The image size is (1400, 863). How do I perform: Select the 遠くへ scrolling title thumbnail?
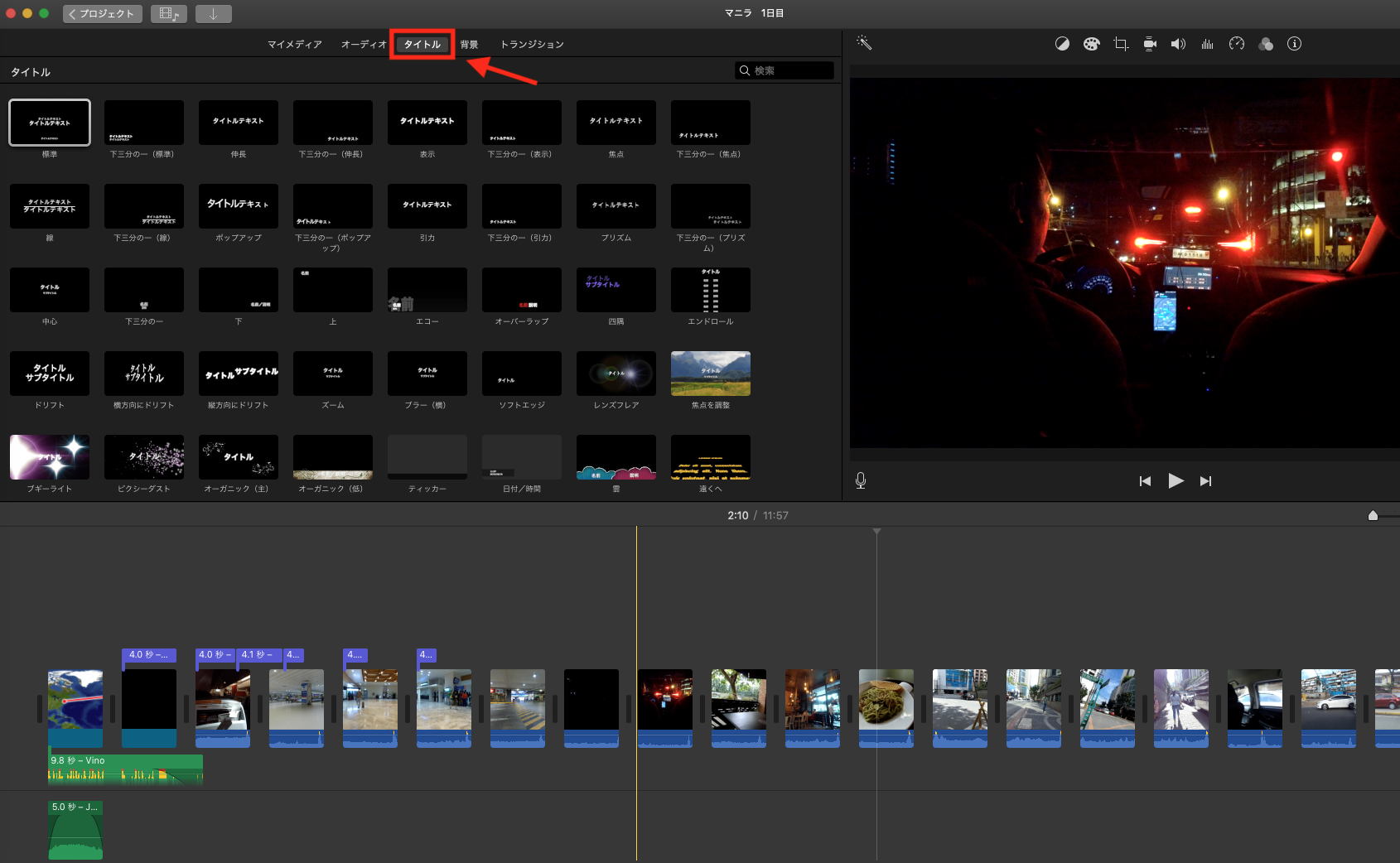click(x=711, y=457)
